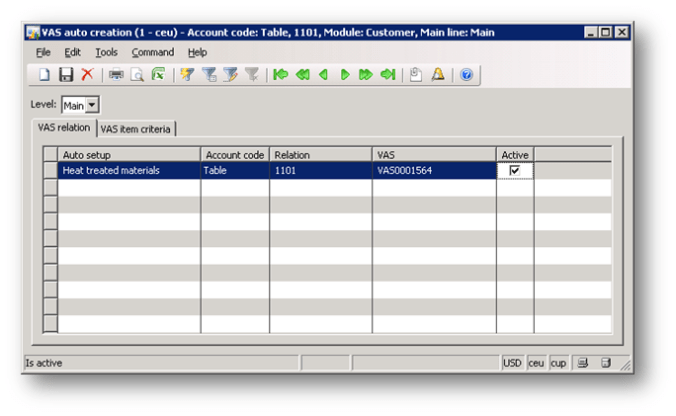Open the Command menu

coord(152,52)
